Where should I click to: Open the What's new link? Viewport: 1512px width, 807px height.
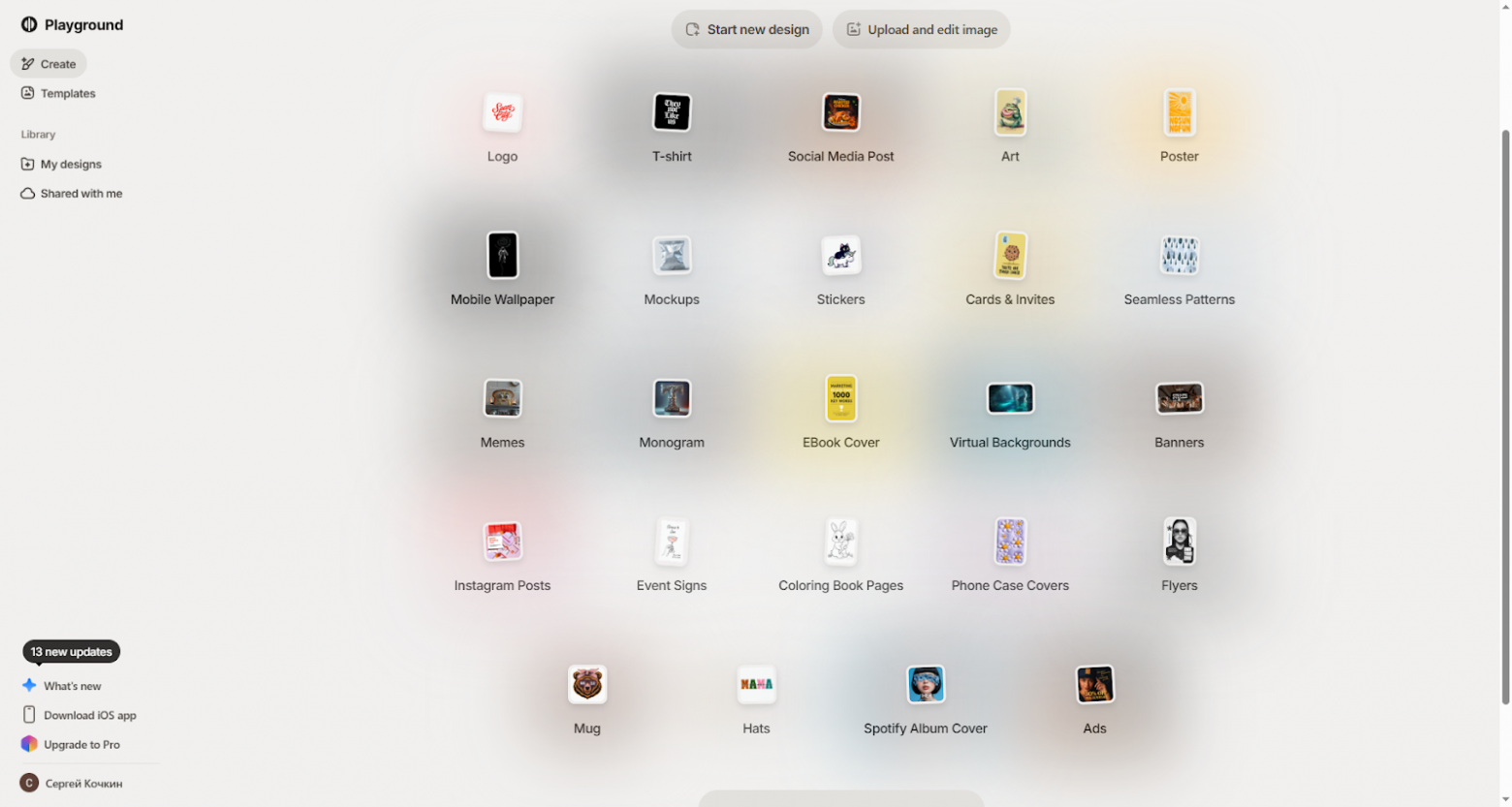pos(62,686)
